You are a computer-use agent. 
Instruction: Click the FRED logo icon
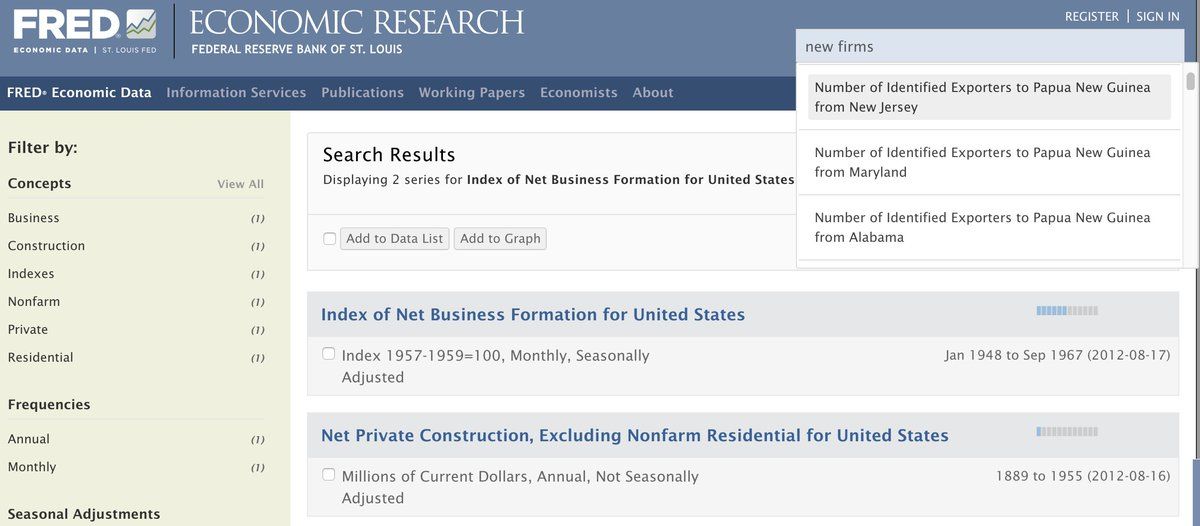85,30
